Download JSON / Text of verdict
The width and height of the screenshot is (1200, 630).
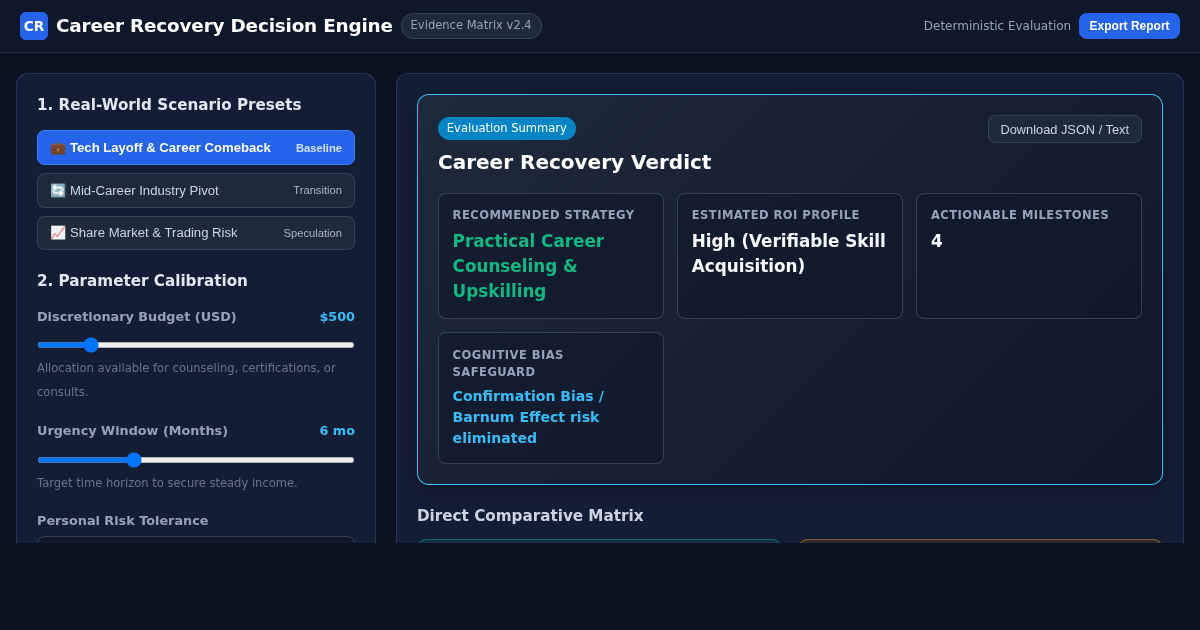click(x=1064, y=129)
